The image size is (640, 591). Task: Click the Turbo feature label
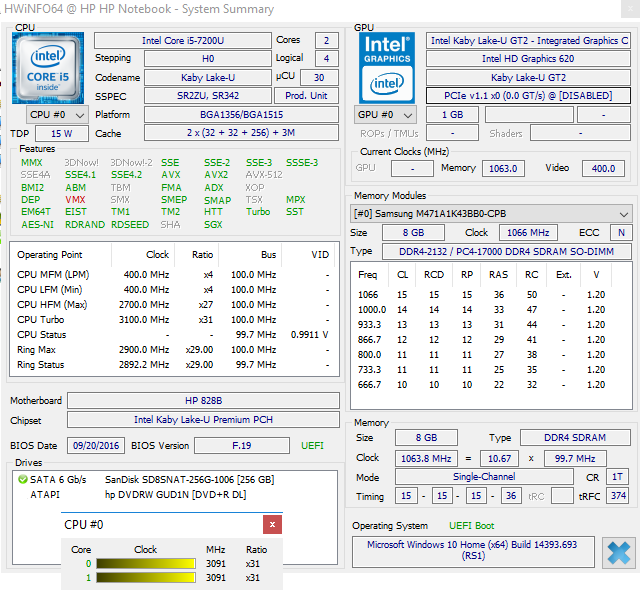pos(258,212)
